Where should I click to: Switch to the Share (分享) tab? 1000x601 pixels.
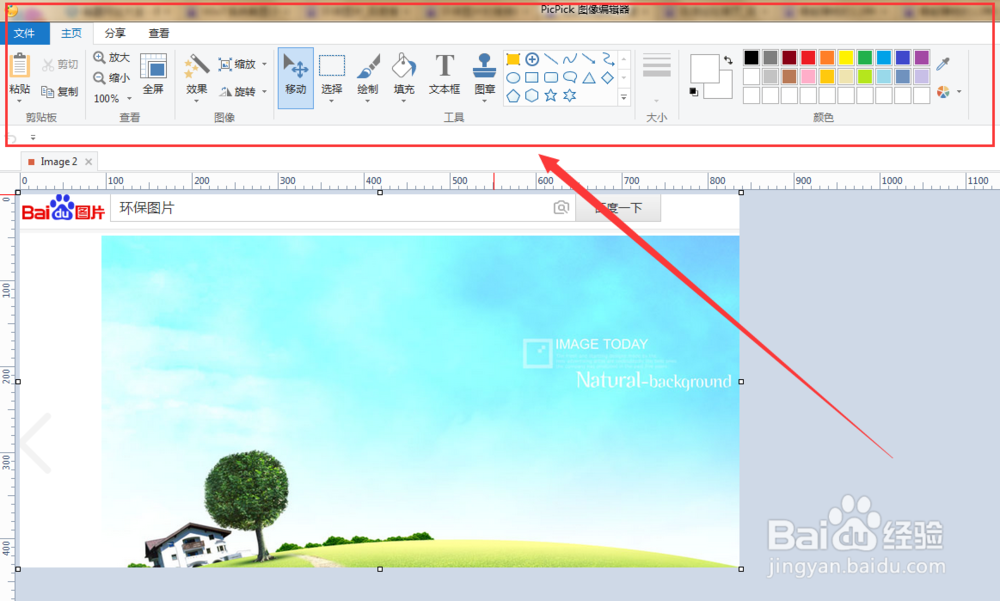pos(115,33)
